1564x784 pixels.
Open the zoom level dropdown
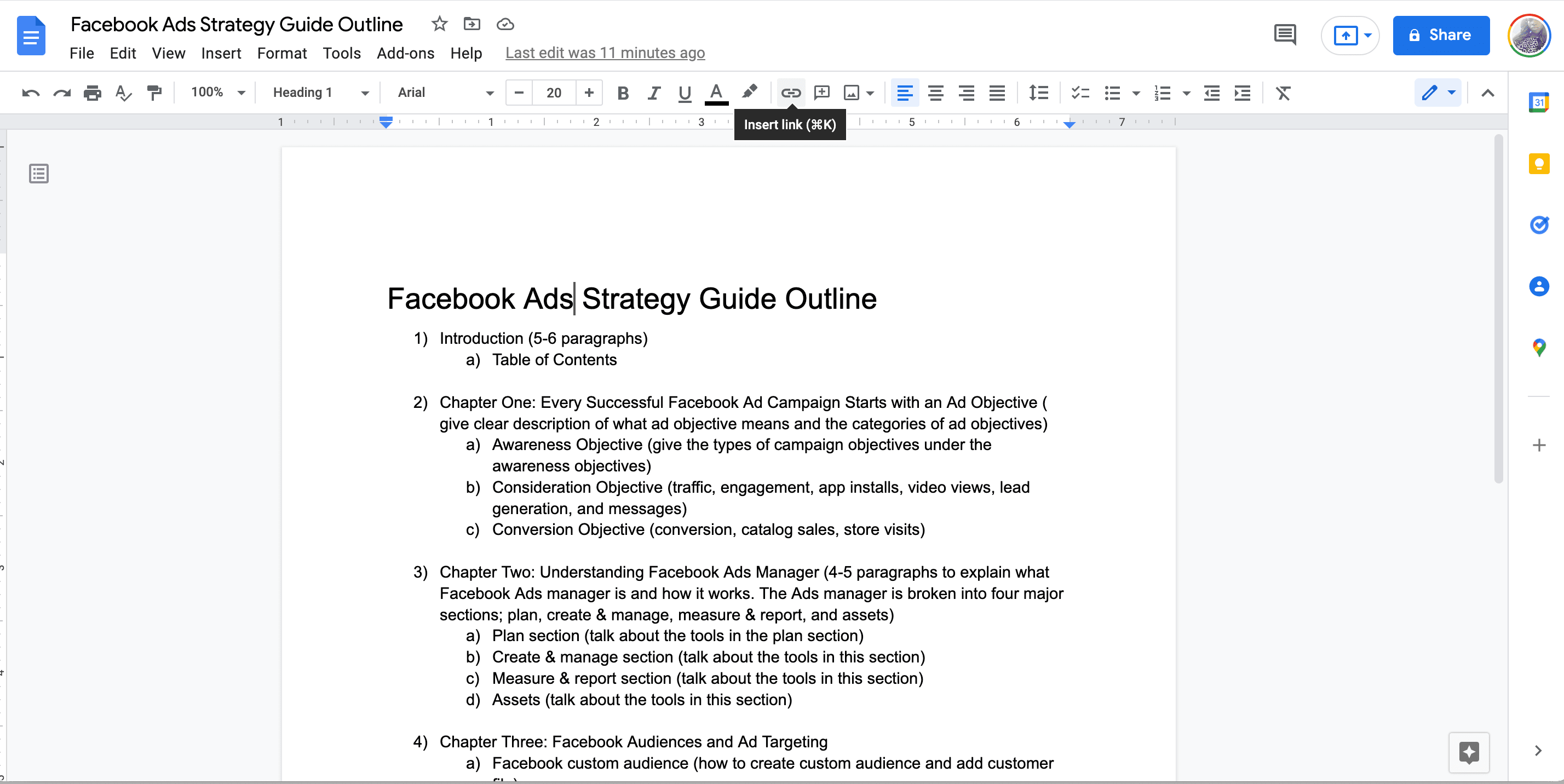[x=218, y=92]
